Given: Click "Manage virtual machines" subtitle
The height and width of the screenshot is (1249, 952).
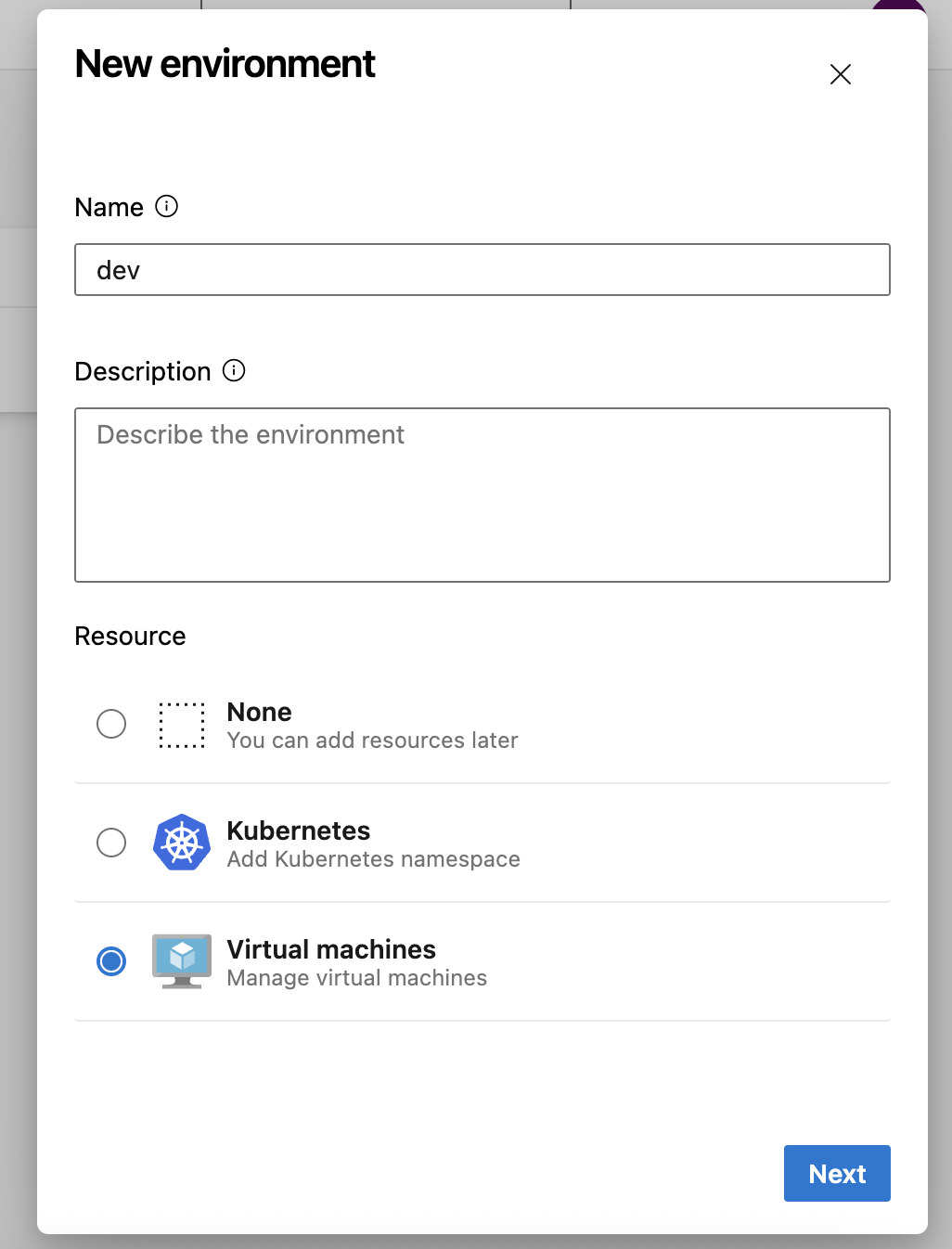Looking at the screenshot, I should tap(356, 978).
